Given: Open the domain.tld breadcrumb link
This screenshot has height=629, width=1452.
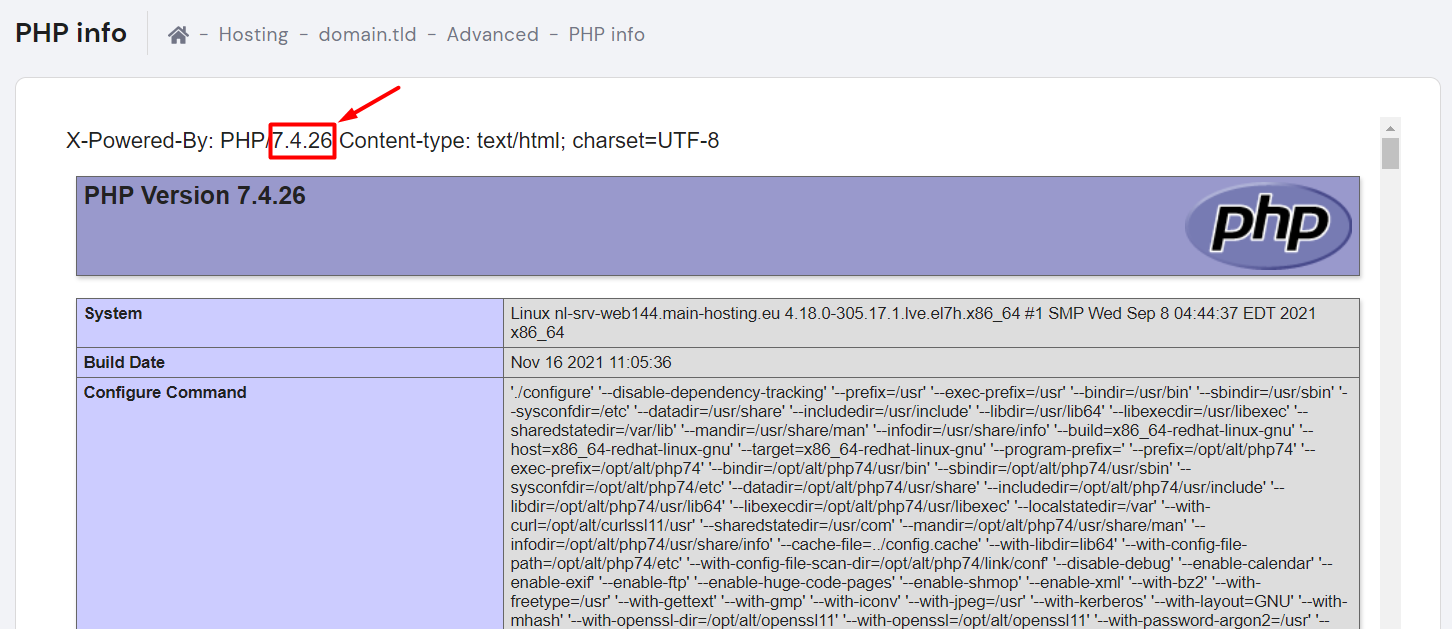Looking at the screenshot, I should click(367, 34).
